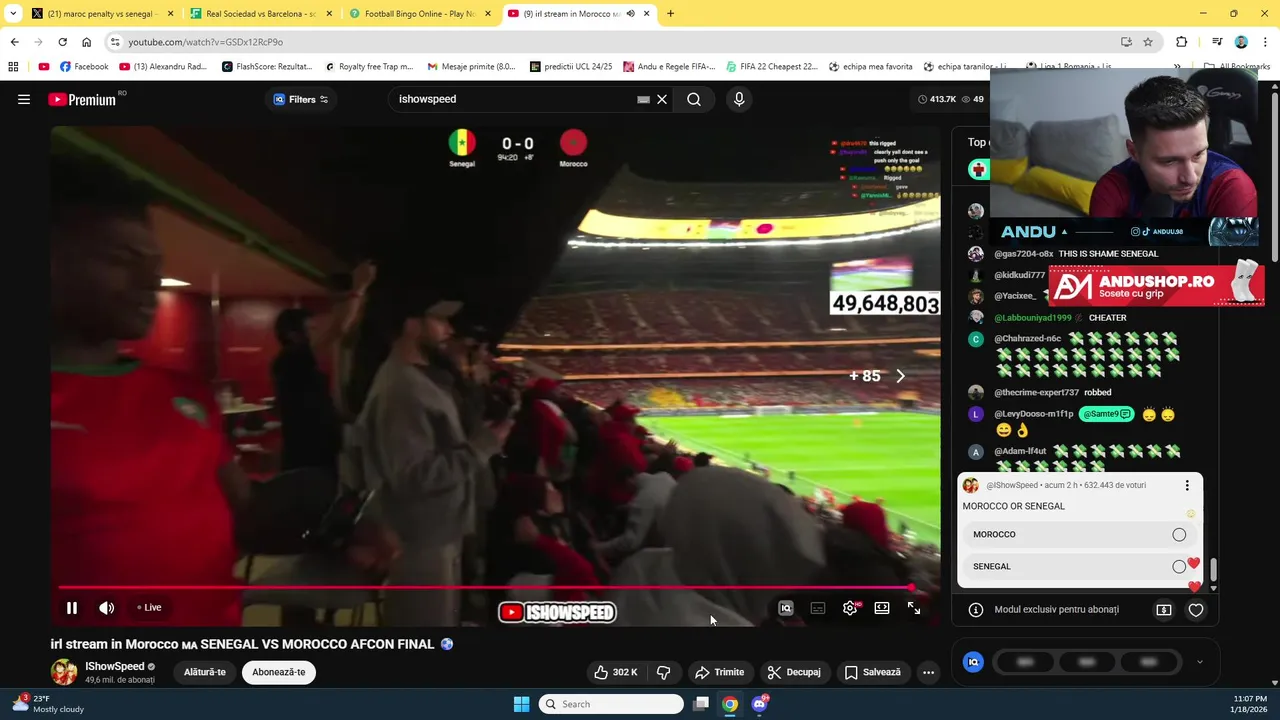Switch to Real Sociedad vs Barcelona tab
The width and height of the screenshot is (1280, 720).
260,14
